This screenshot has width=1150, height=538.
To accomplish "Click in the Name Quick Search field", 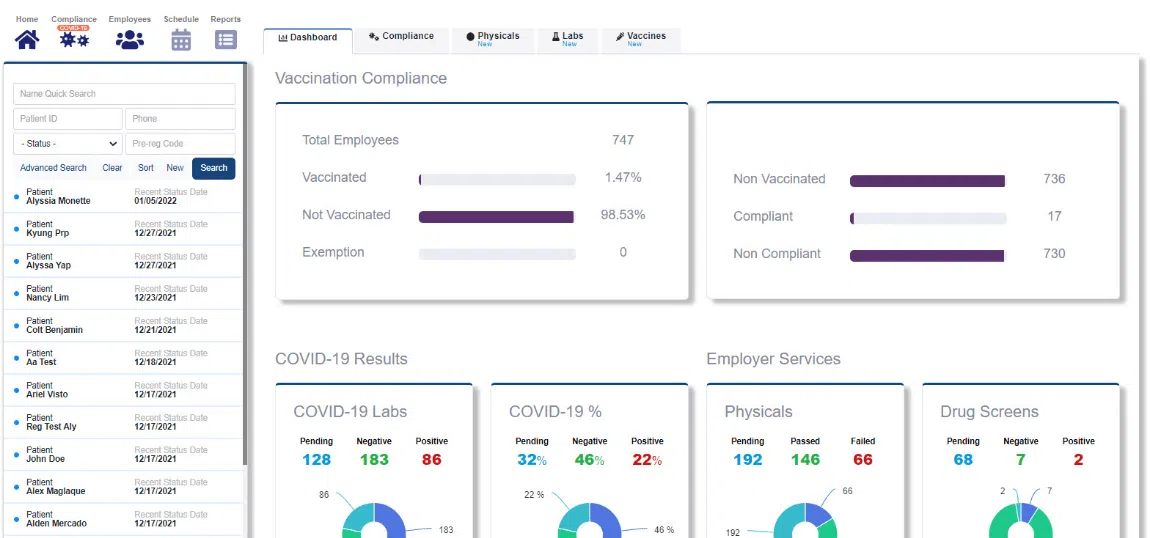I will click(124, 94).
